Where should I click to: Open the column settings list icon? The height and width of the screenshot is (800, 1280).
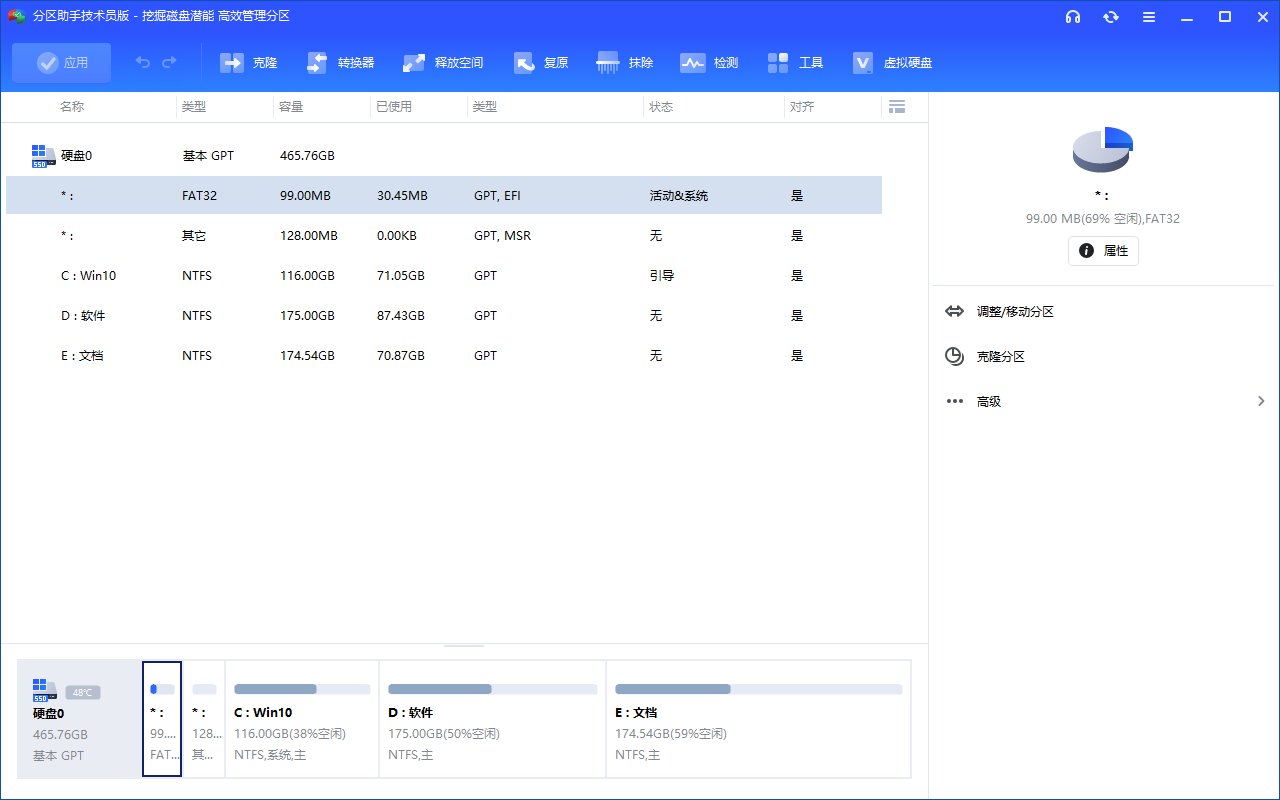[897, 106]
